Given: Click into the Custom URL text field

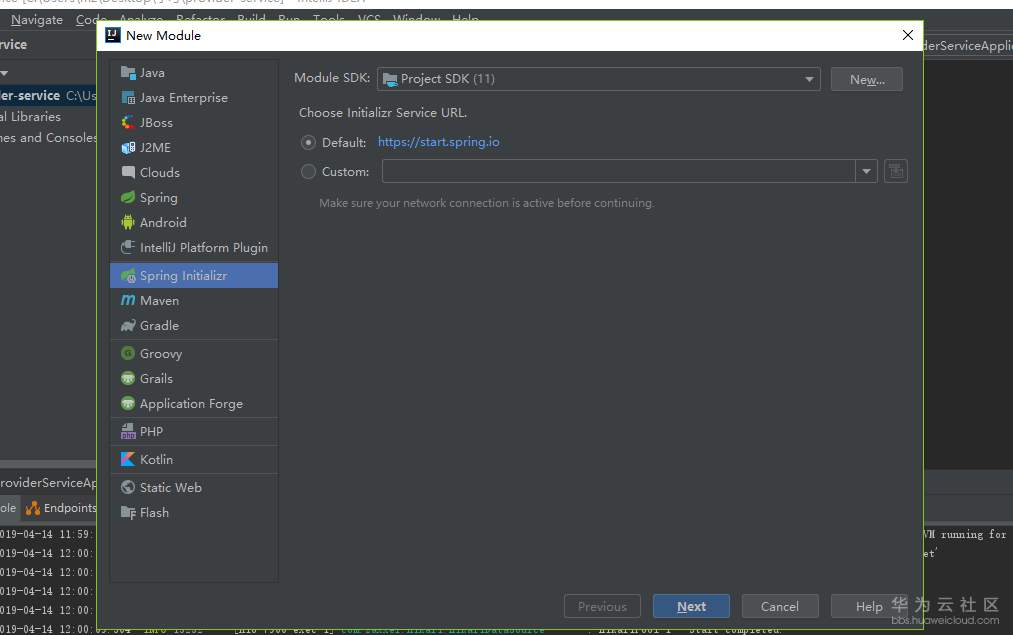Looking at the screenshot, I should point(619,171).
